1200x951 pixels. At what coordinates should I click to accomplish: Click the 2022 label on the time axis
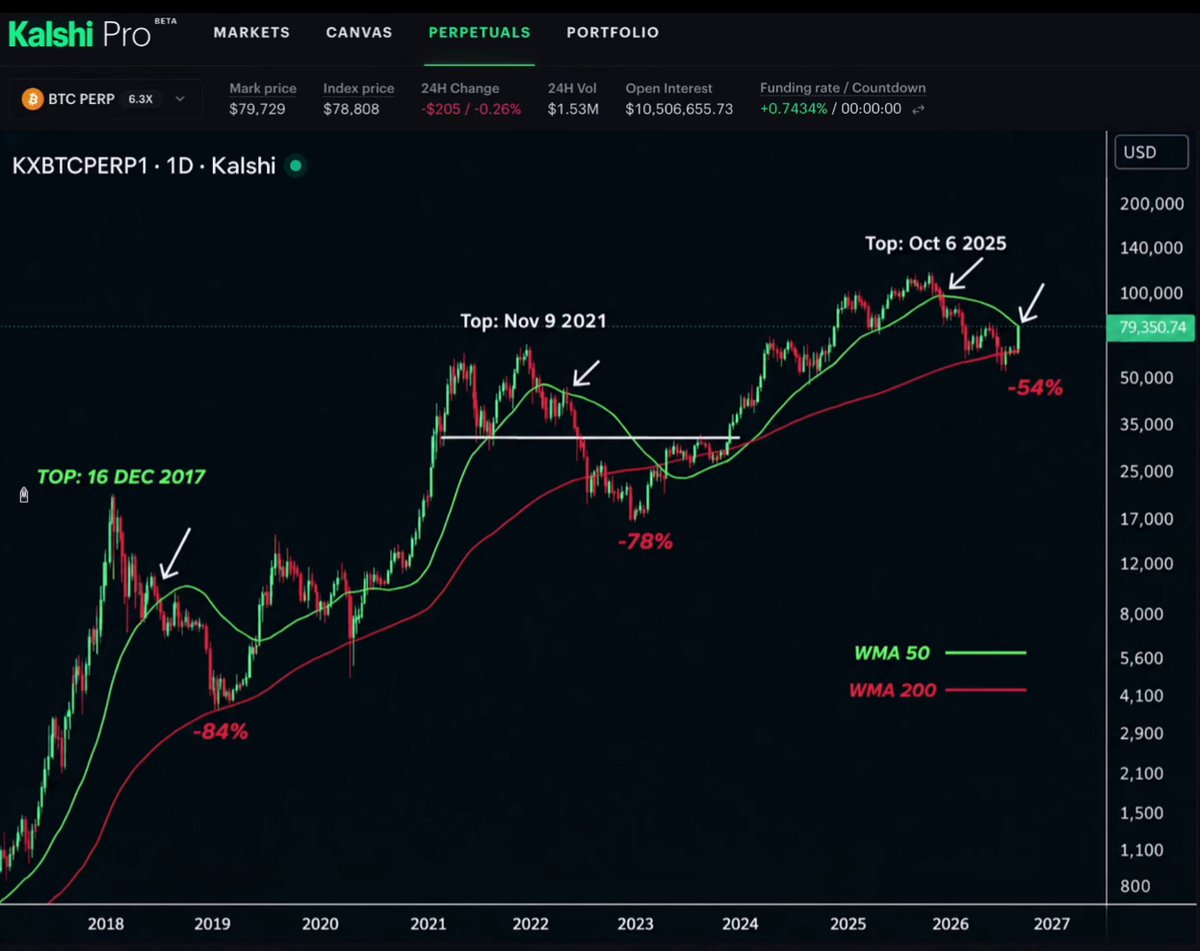point(531,923)
